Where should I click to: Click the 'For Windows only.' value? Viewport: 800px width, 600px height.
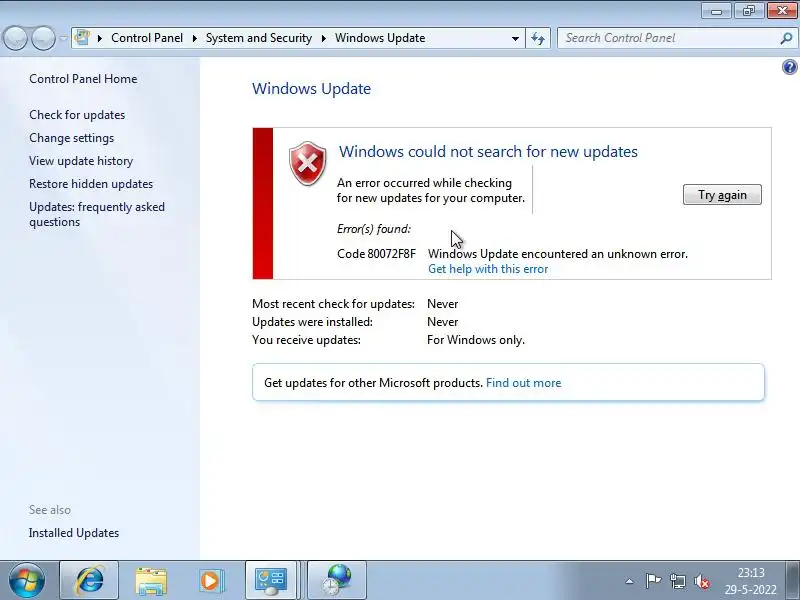pos(476,340)
